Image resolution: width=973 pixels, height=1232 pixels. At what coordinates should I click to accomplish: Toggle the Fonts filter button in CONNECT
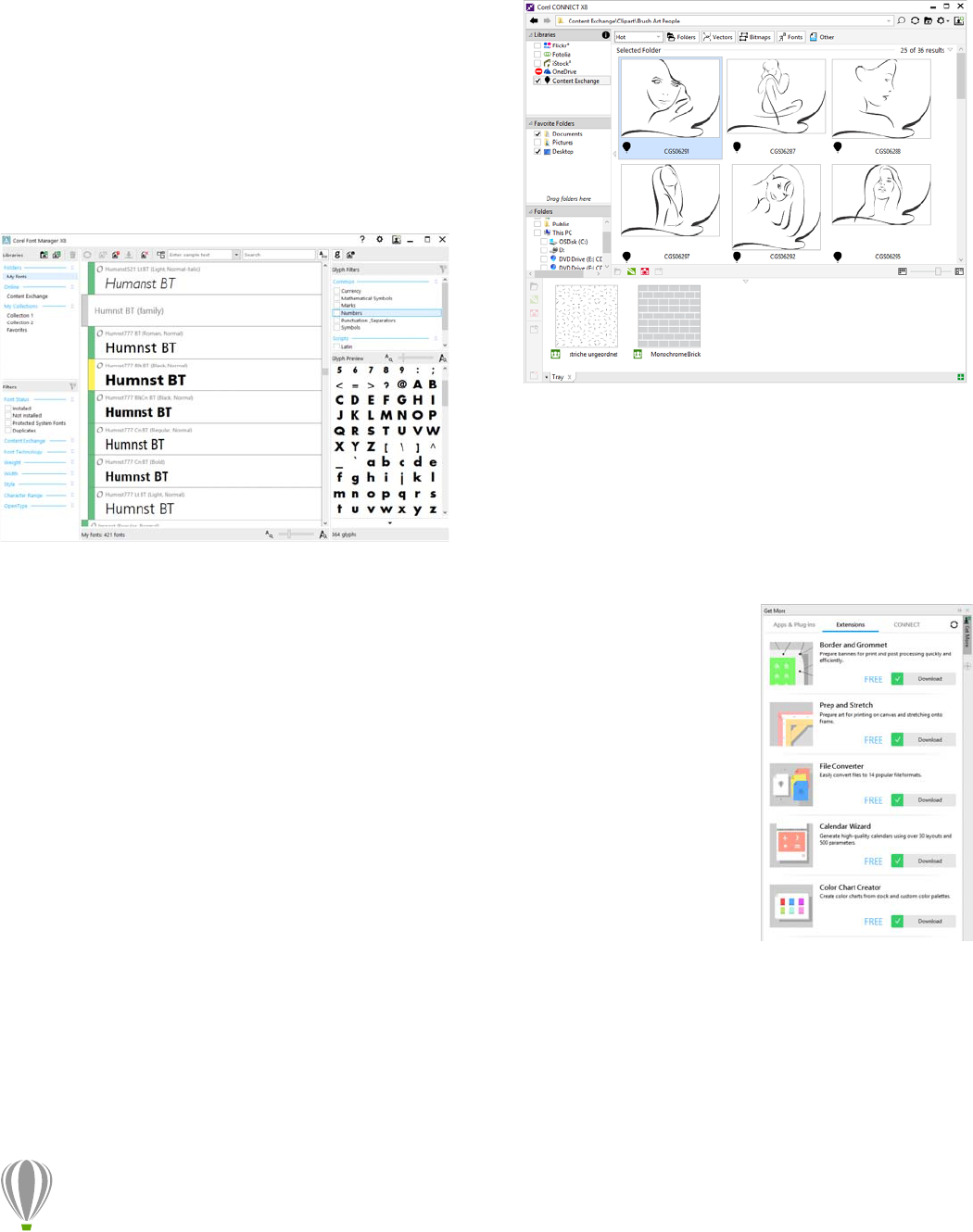[790, 37]
